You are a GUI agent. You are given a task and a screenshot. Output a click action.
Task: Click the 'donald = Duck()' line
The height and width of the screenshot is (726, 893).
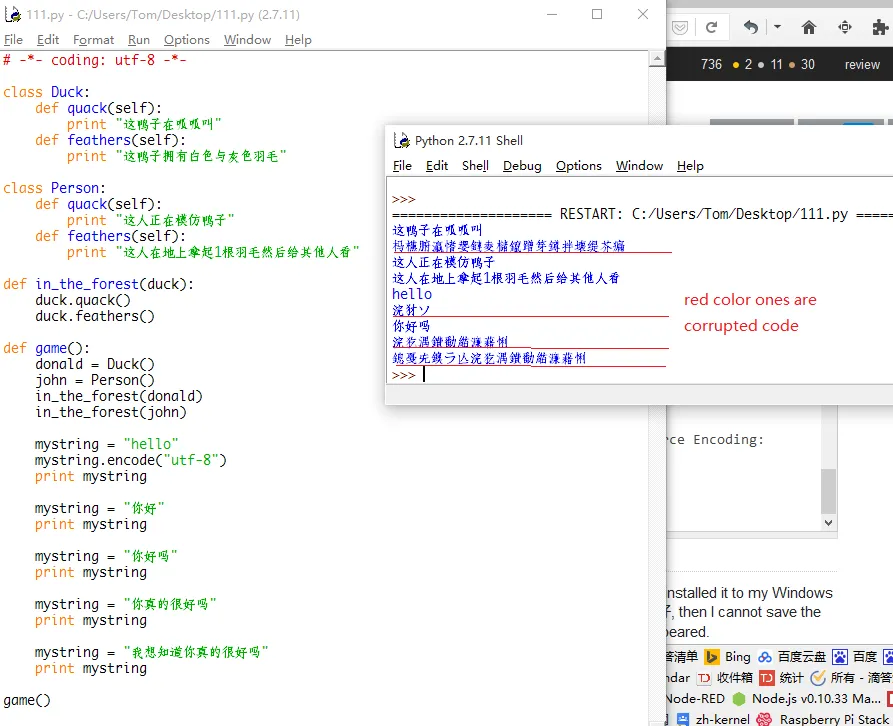pyautogui.click(x=95, y=364)
